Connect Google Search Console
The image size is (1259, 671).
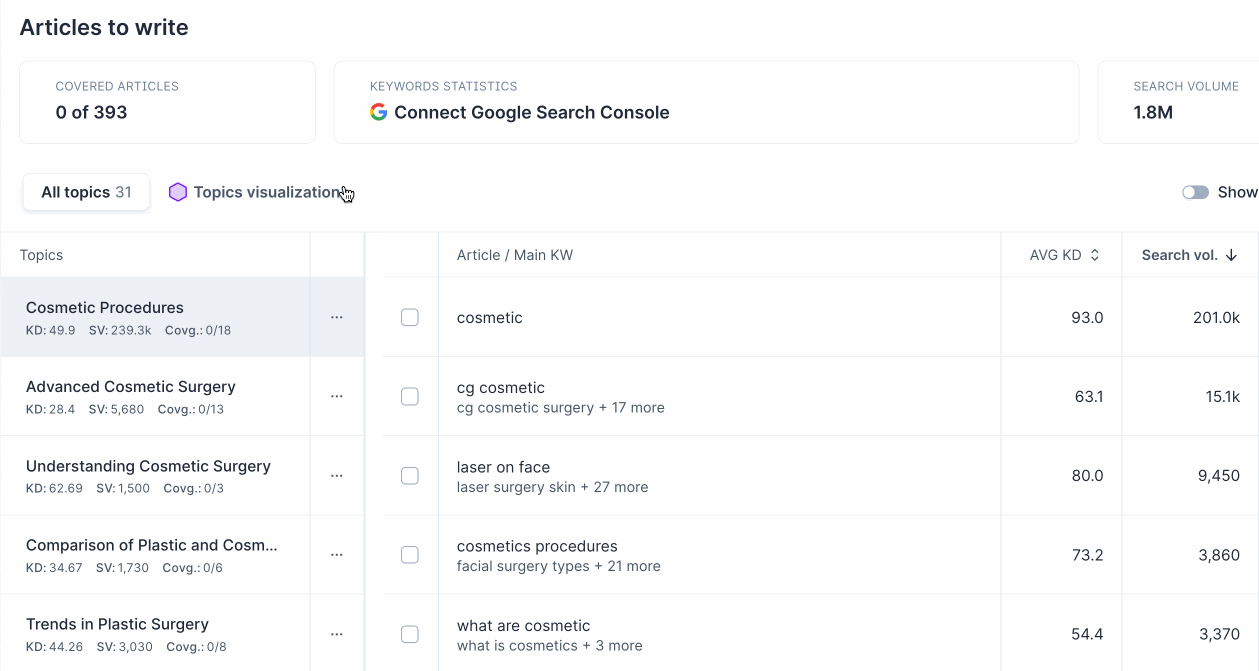click(531, 112)
